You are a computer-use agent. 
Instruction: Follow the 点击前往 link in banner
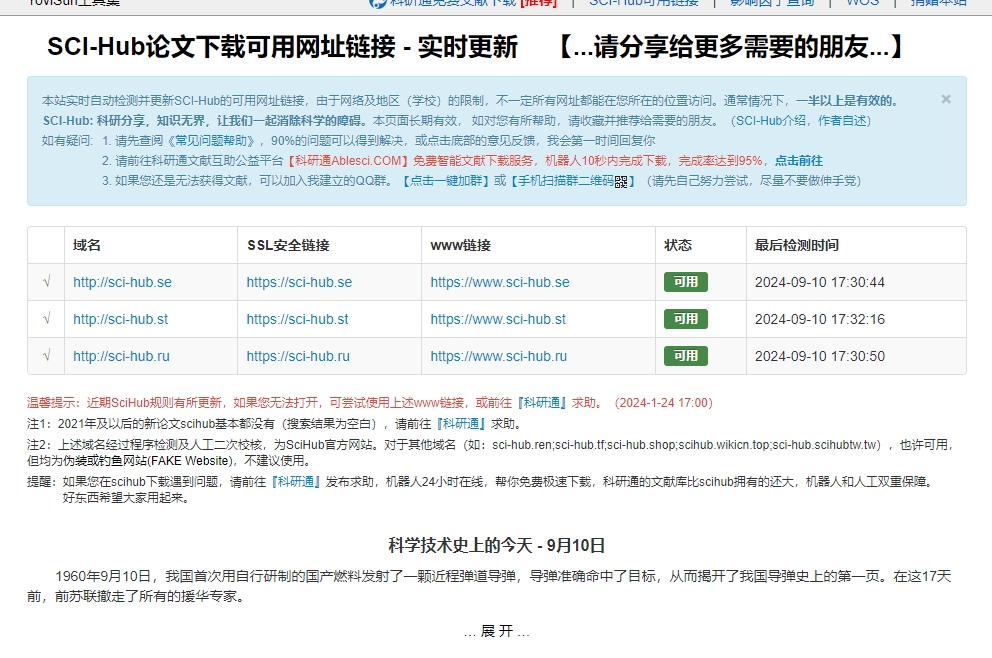pyautogui.click(x=799, y=161)
